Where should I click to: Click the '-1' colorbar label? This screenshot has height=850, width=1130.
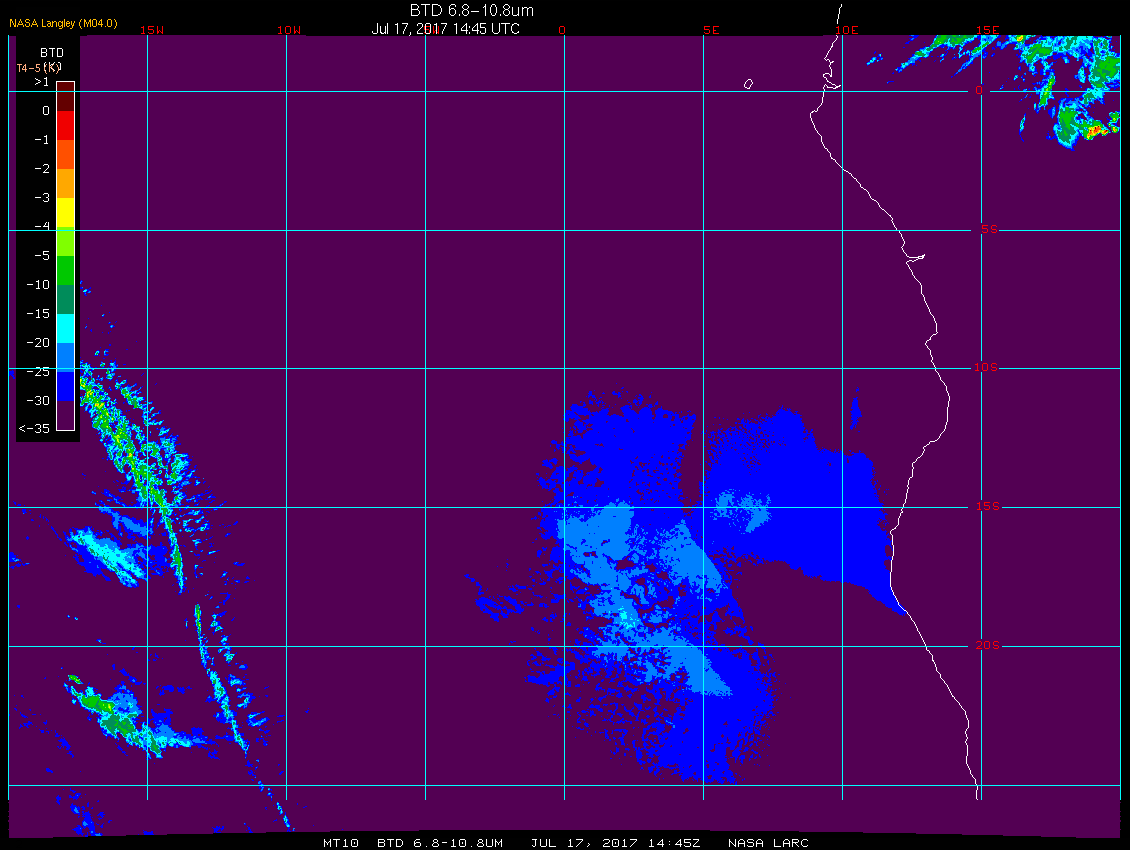(42, 140)
